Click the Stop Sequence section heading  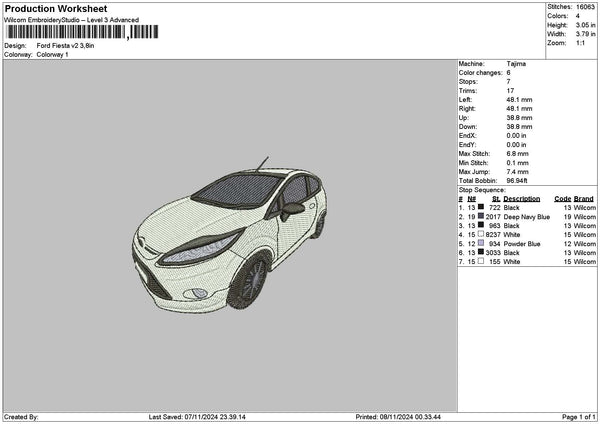(482, 189)
